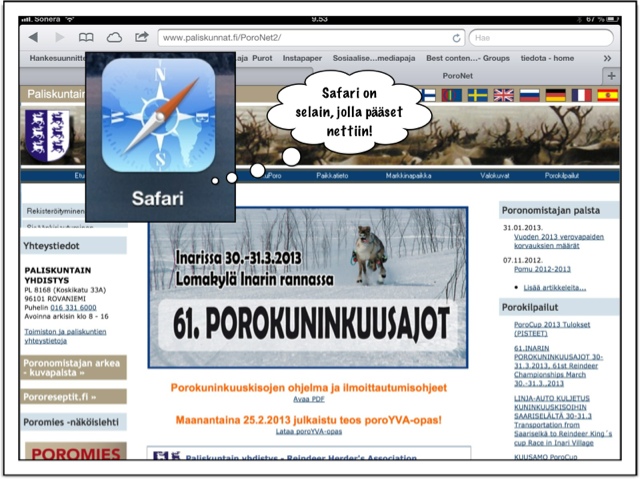Click the Maanantaina 25.2.2013 poroYVA-opas headline
640x479 pixels.
[x=309, y=420]
